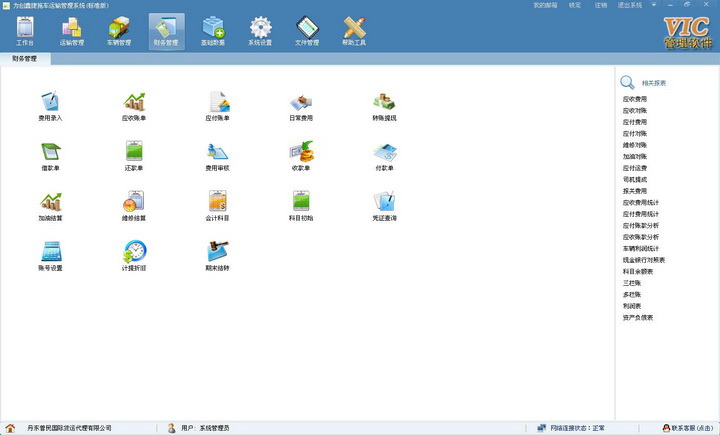This screenshot has height=435, width=720.
Task: Open the 司机提成 report
Action: 635,180
